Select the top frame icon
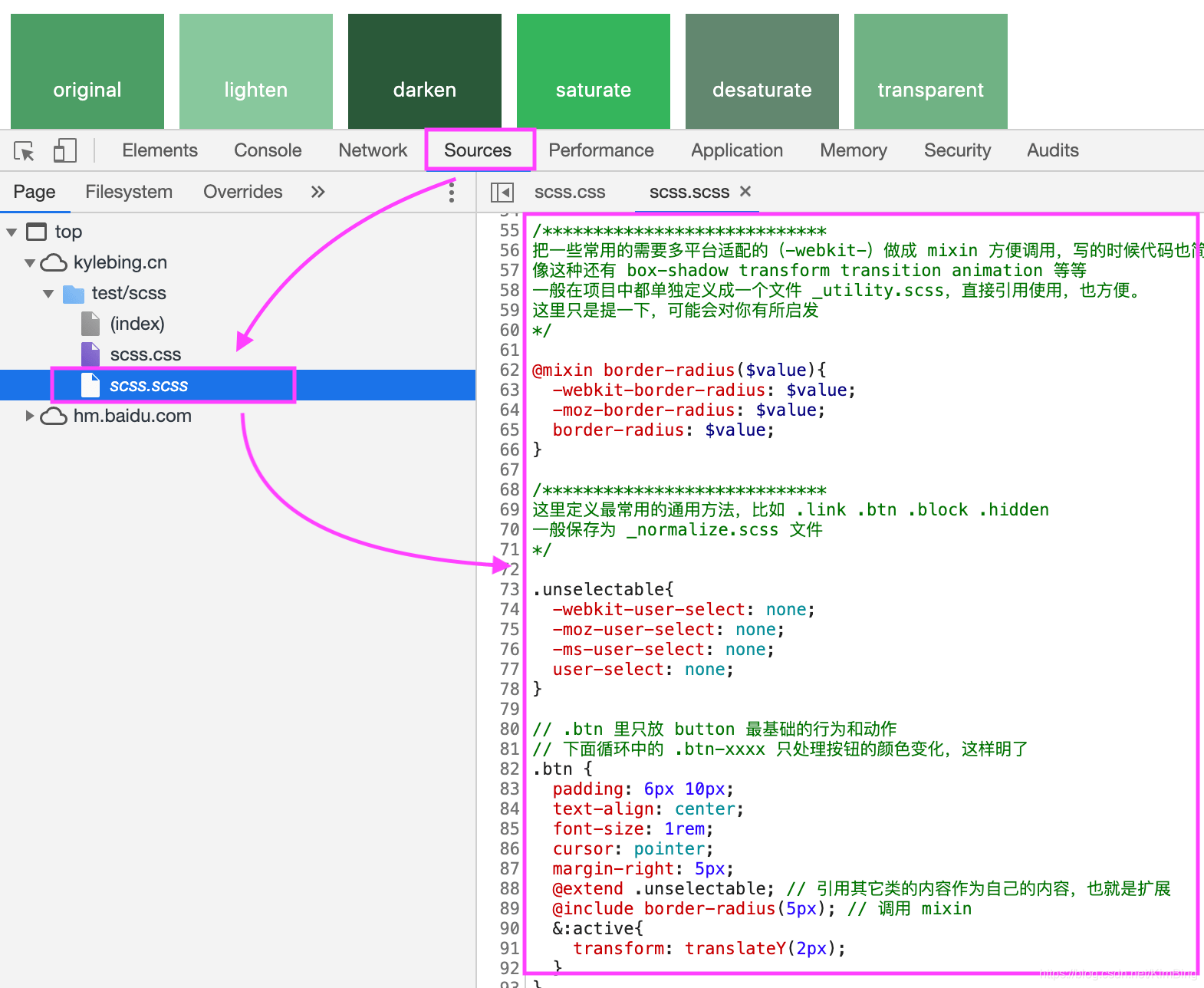Image resolution: width=1204 pixels, height=988 pixels. tap(36, 232)
